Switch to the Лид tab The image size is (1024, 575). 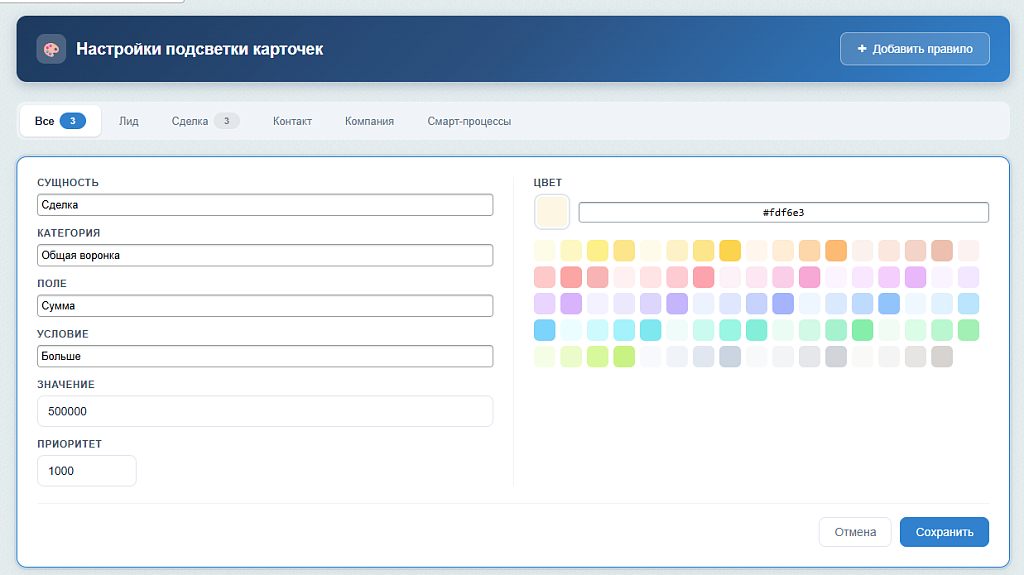[129, 121]
